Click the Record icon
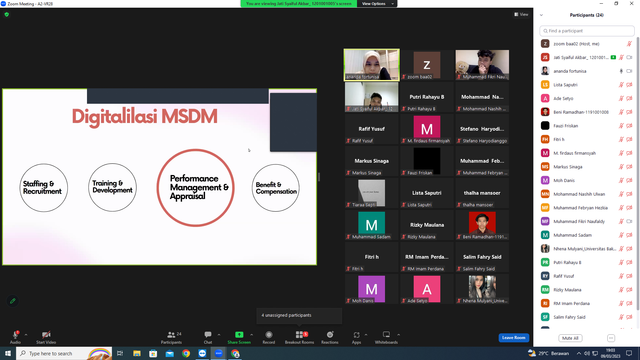Viewport: 640px width, 360px height. pos(269,335)
